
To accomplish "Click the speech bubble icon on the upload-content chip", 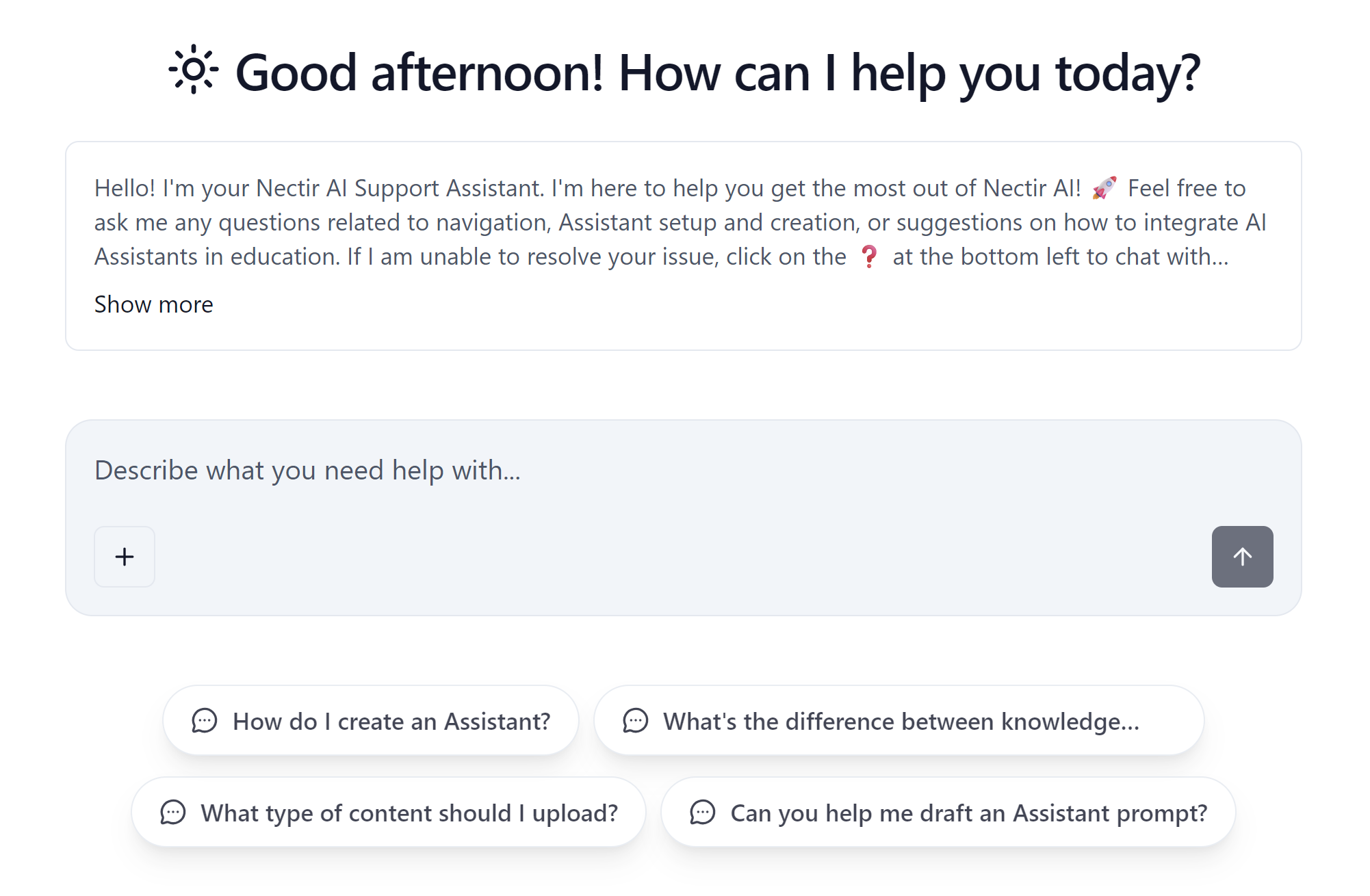I will (173, 813).
